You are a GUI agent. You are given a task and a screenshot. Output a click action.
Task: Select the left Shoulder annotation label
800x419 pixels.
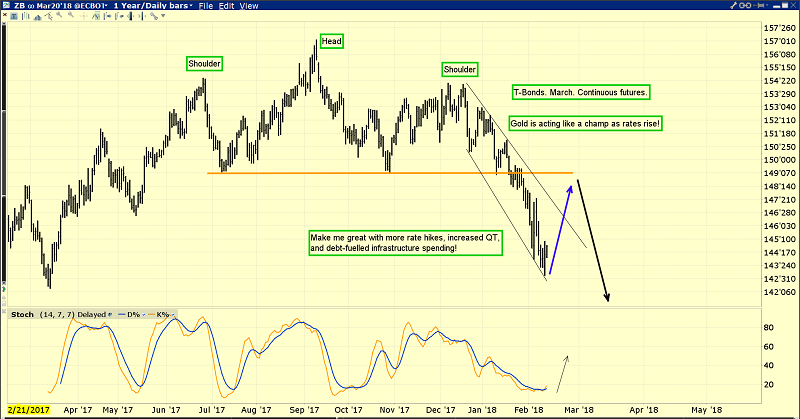205,64
